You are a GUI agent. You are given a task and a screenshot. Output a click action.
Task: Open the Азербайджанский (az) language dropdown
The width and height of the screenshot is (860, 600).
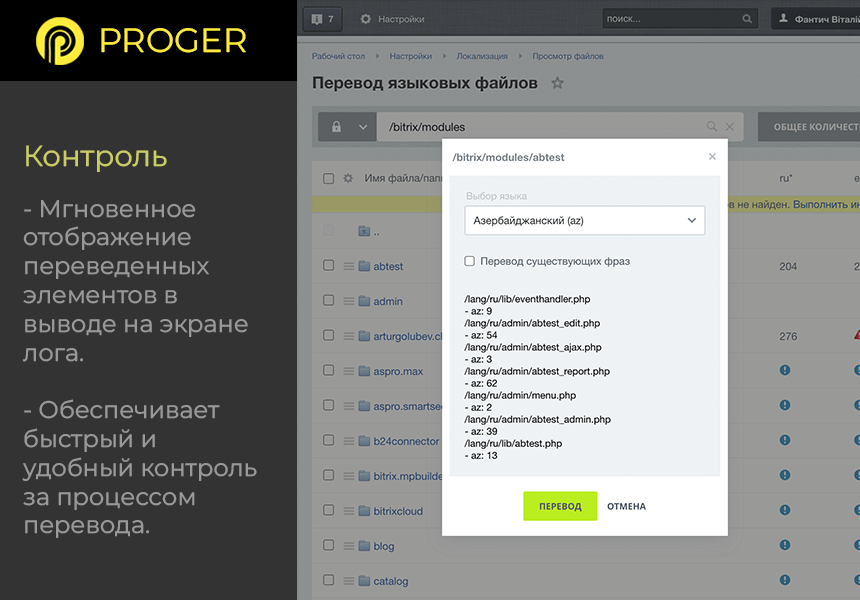tap(584, 220)
